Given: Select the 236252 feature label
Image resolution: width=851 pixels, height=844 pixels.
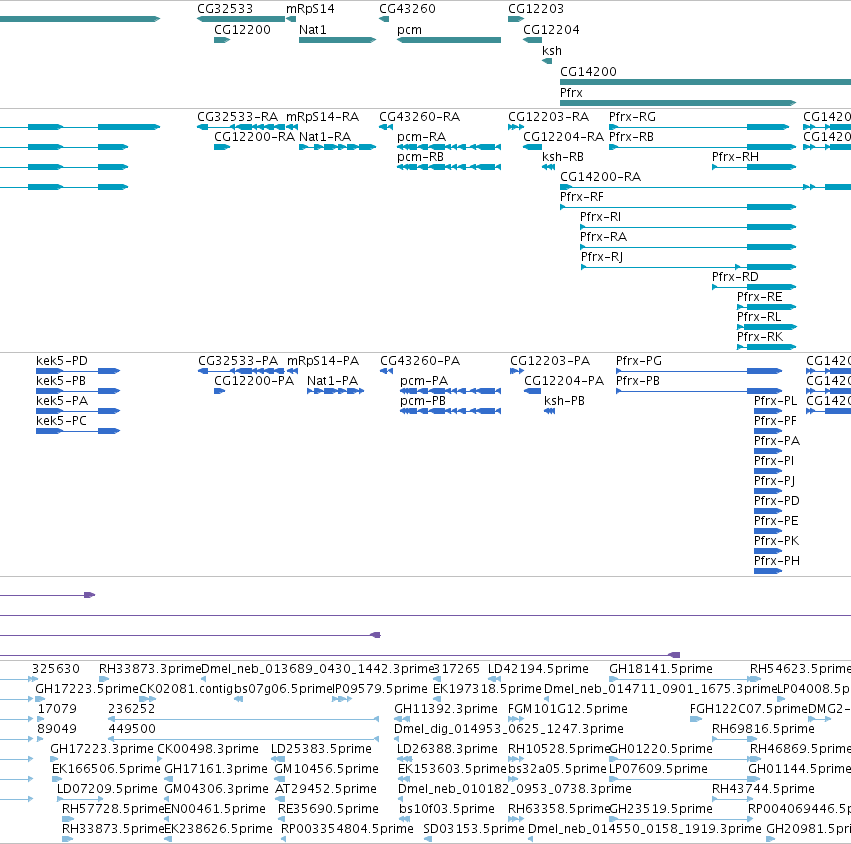Looking at the screenshot, I should click(131, 709).
